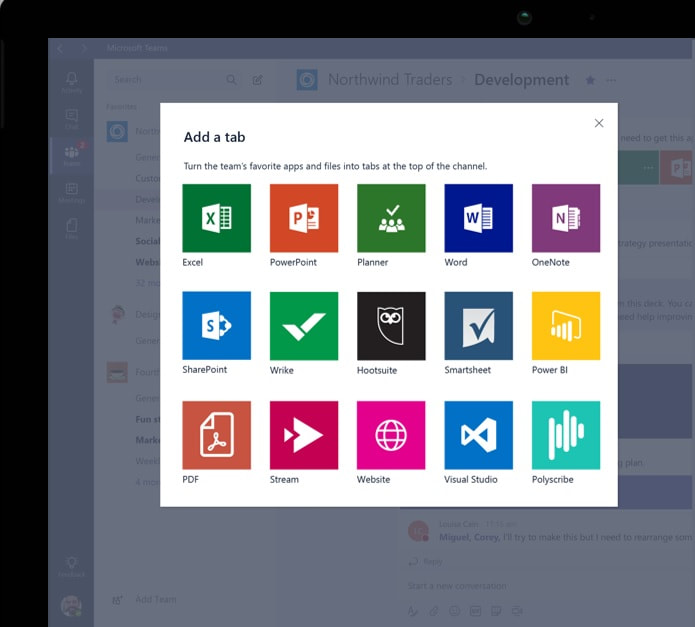695x627 pixels.
Task: Select the Northwind team icon in list
Action: [117, 132]
